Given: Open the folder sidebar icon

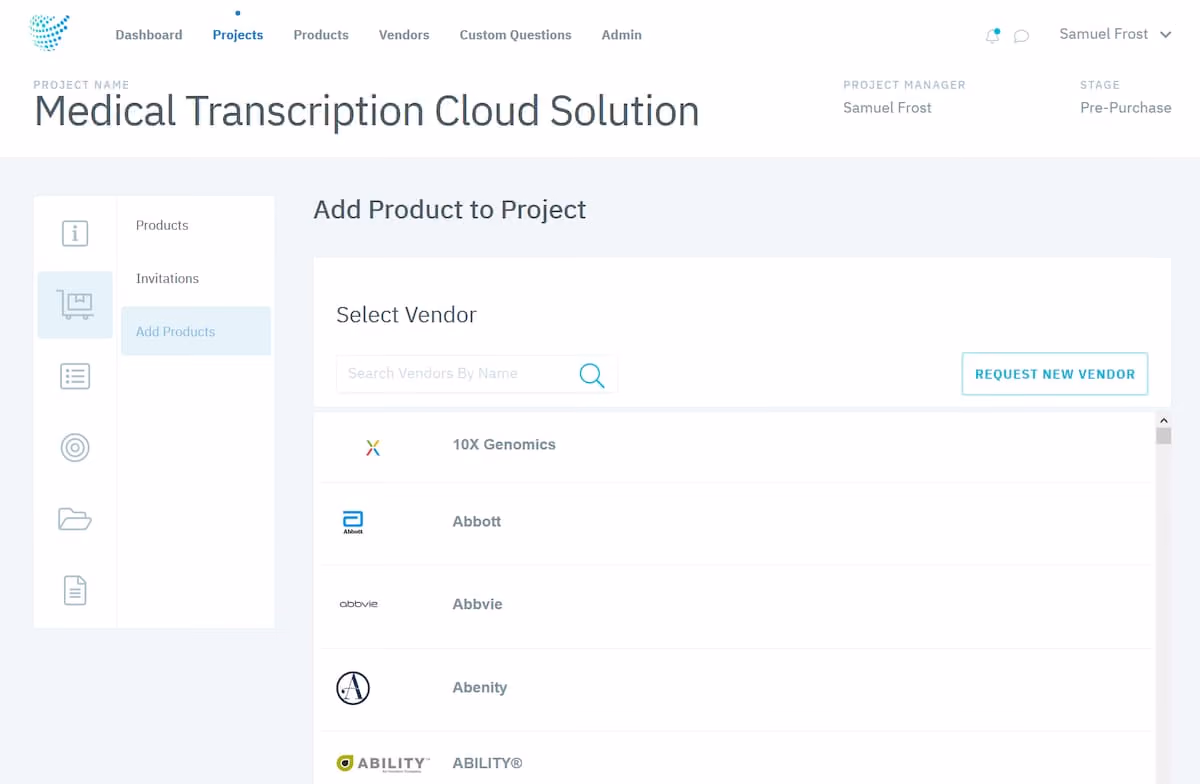Looking at the screenshot, I should pyautogui.click(x=75, y=519).
